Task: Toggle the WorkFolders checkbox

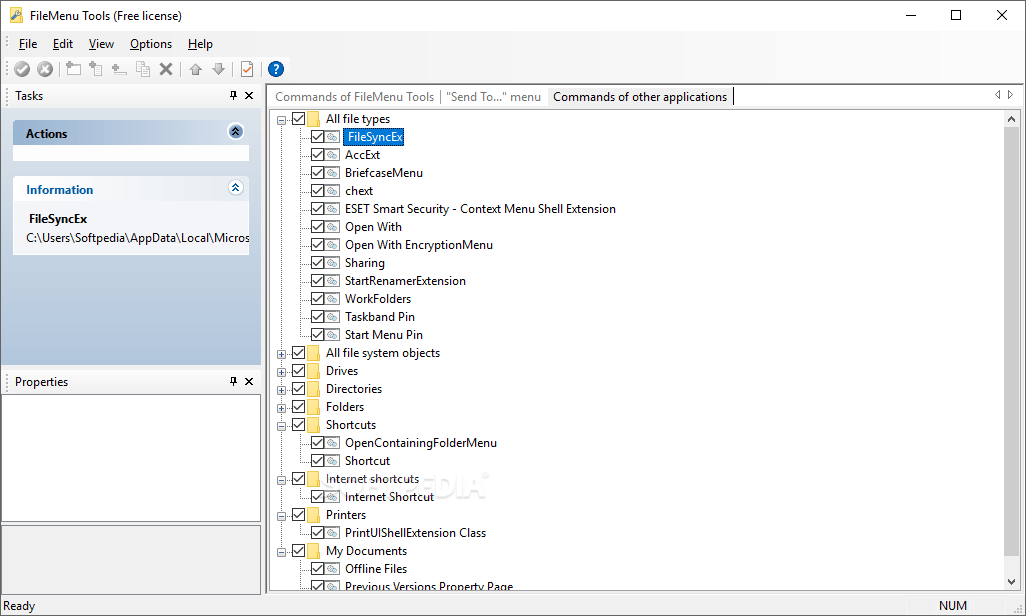Action: pyautogui.click(x=315, y=298)
